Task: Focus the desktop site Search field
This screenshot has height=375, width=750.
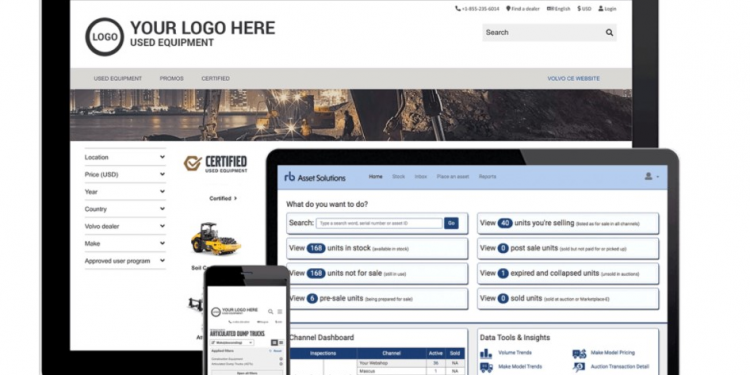Action: tap(549, 33)
